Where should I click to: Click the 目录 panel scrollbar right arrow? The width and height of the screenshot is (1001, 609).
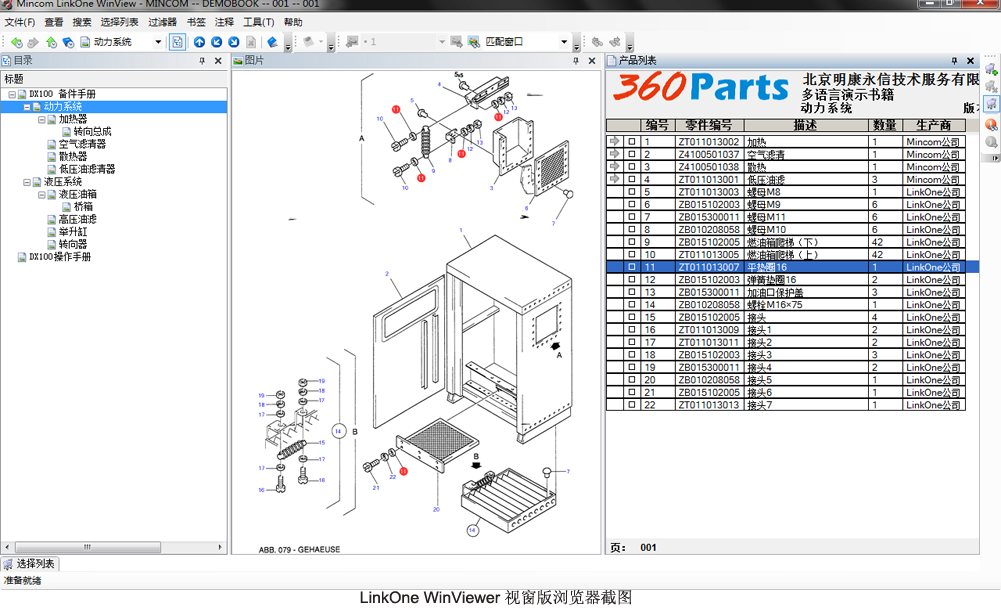[x=220, y=547]
